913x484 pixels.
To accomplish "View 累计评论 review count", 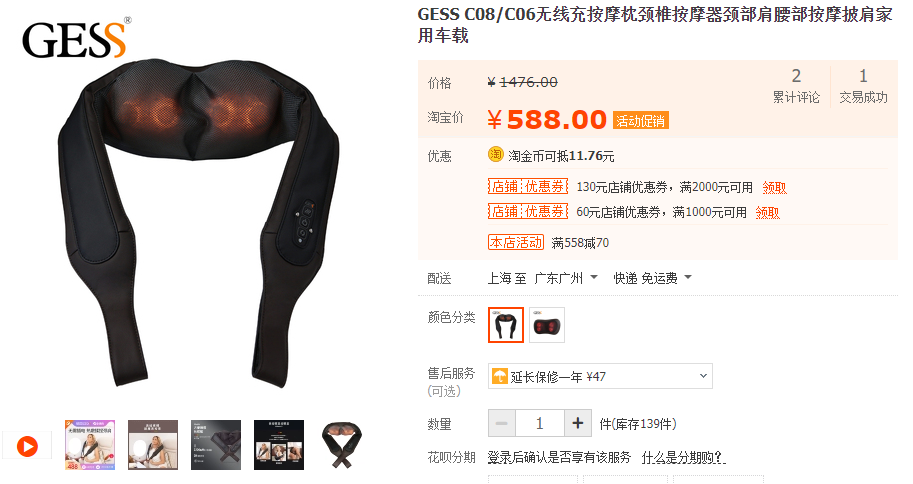I will coord(796,86).
